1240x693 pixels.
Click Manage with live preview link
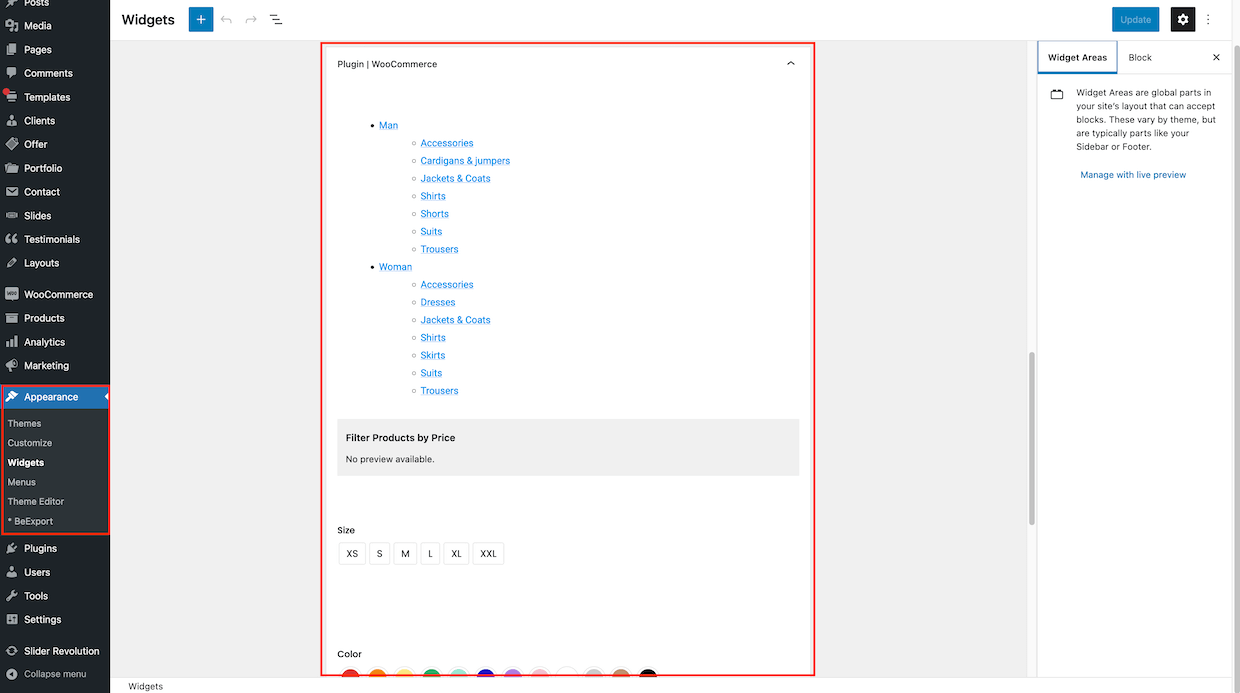pyautogui.click(x=1133, y=175)
